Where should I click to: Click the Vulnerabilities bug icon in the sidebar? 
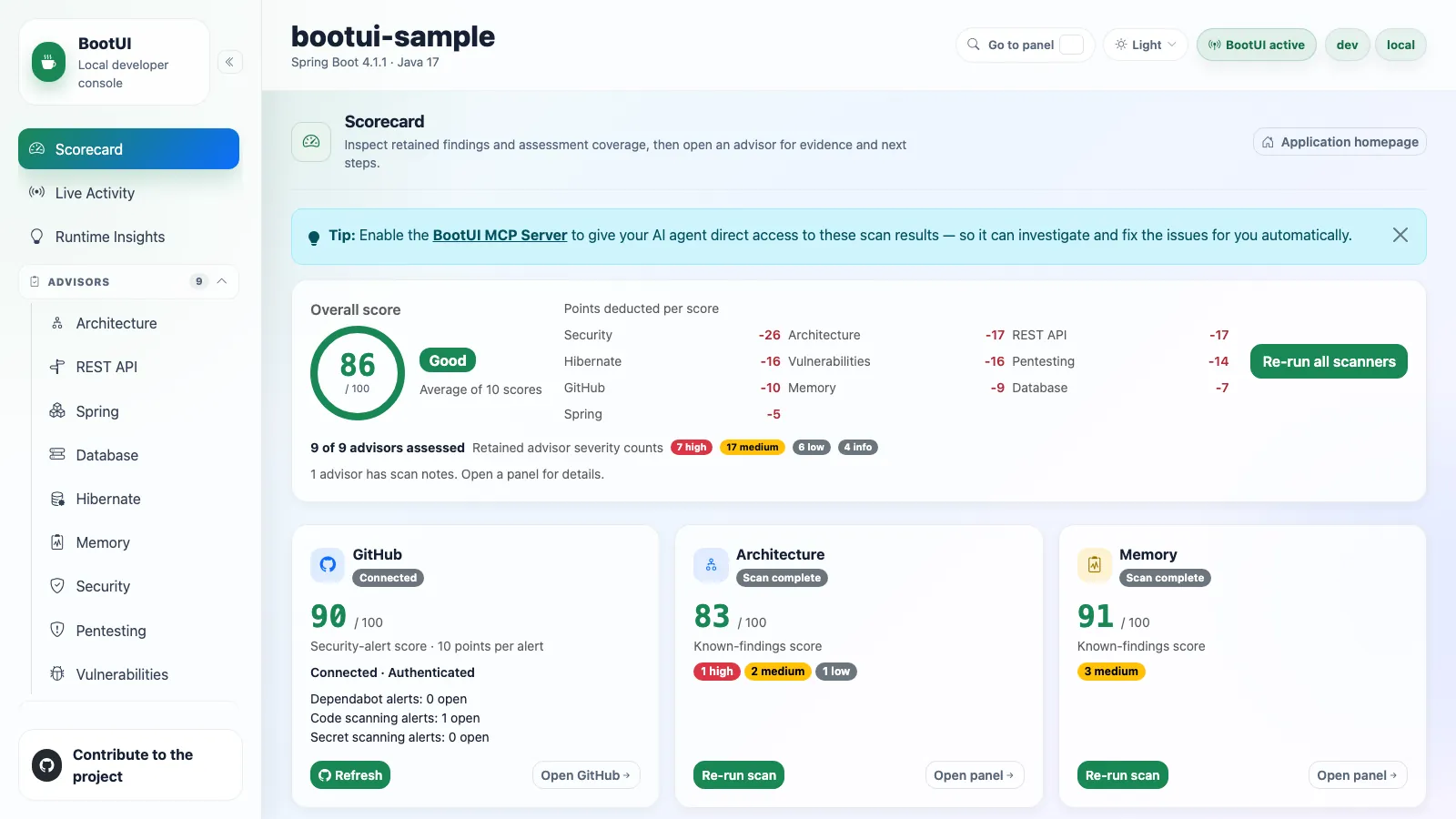(57, 673)
